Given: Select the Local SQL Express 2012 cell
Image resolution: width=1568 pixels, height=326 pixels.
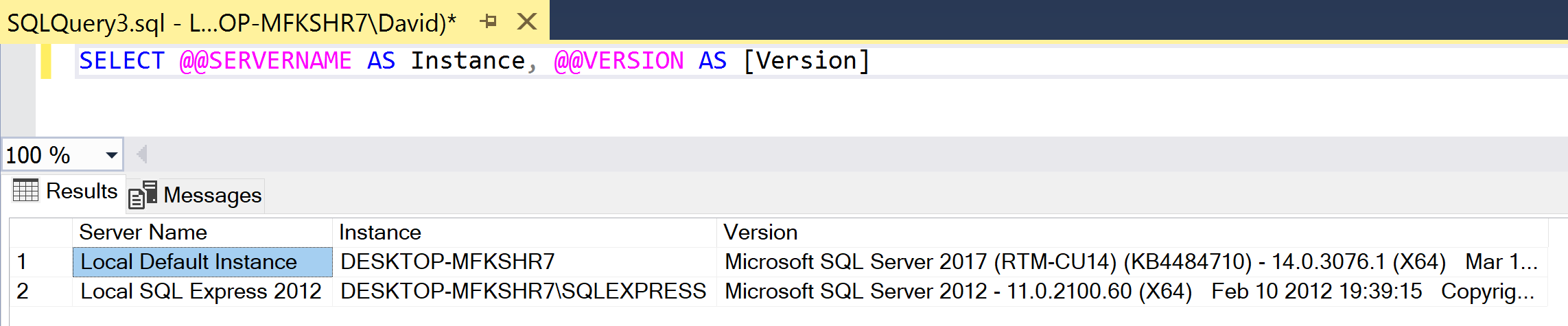Looking at the screenshot, I should pyautogui.click(x=200, y=292).
